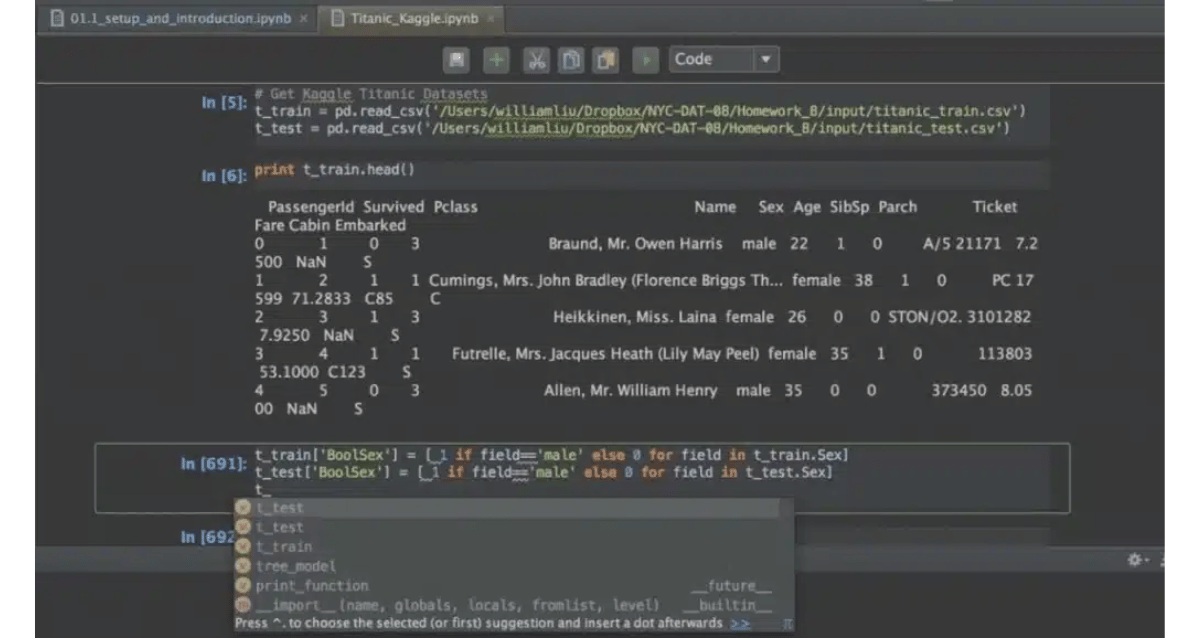
Task: Click inside the In [6] print t_train.head() cell
Action: pyautogui.click(x=600, y=171)
